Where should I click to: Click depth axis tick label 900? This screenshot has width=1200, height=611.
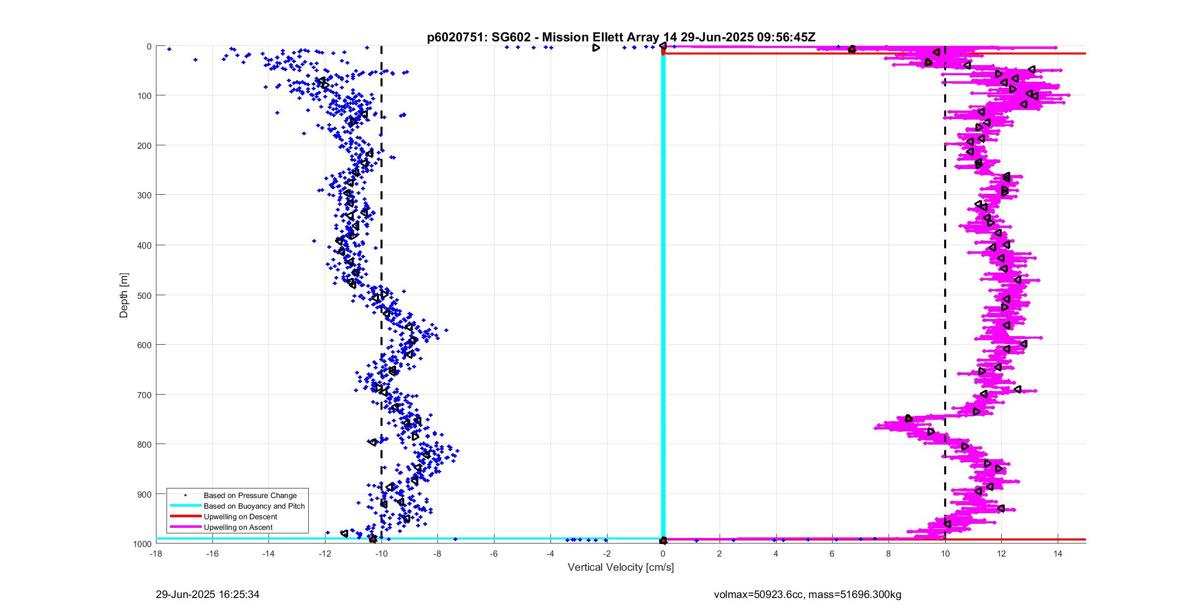(143, 494)
